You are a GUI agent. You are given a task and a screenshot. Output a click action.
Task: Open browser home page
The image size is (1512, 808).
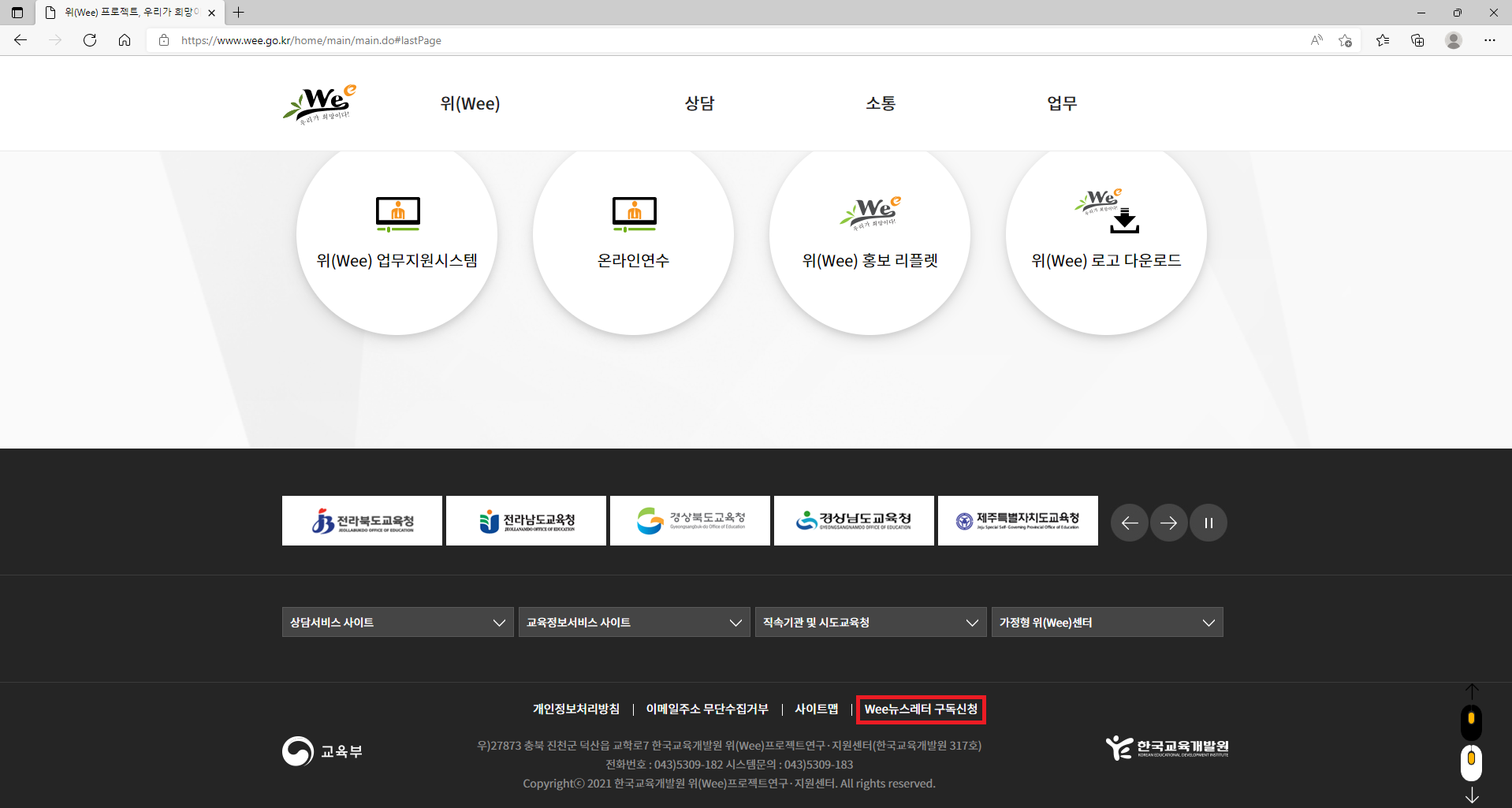[125, 40]
